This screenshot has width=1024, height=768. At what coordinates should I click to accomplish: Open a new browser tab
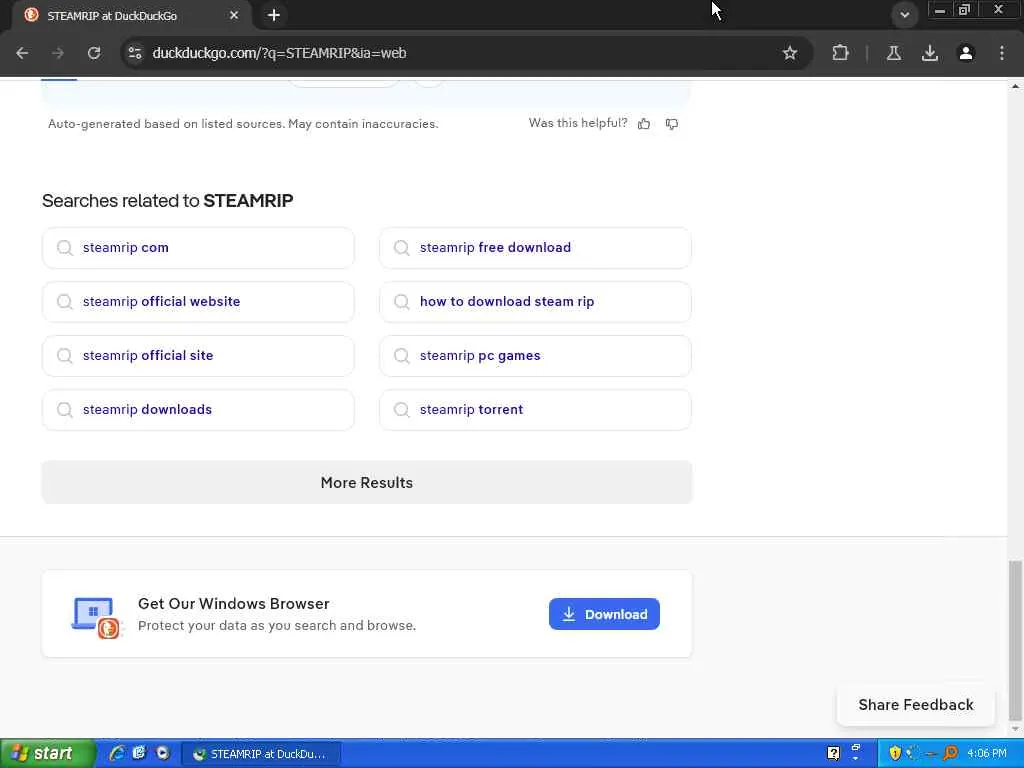click(274, 15)
